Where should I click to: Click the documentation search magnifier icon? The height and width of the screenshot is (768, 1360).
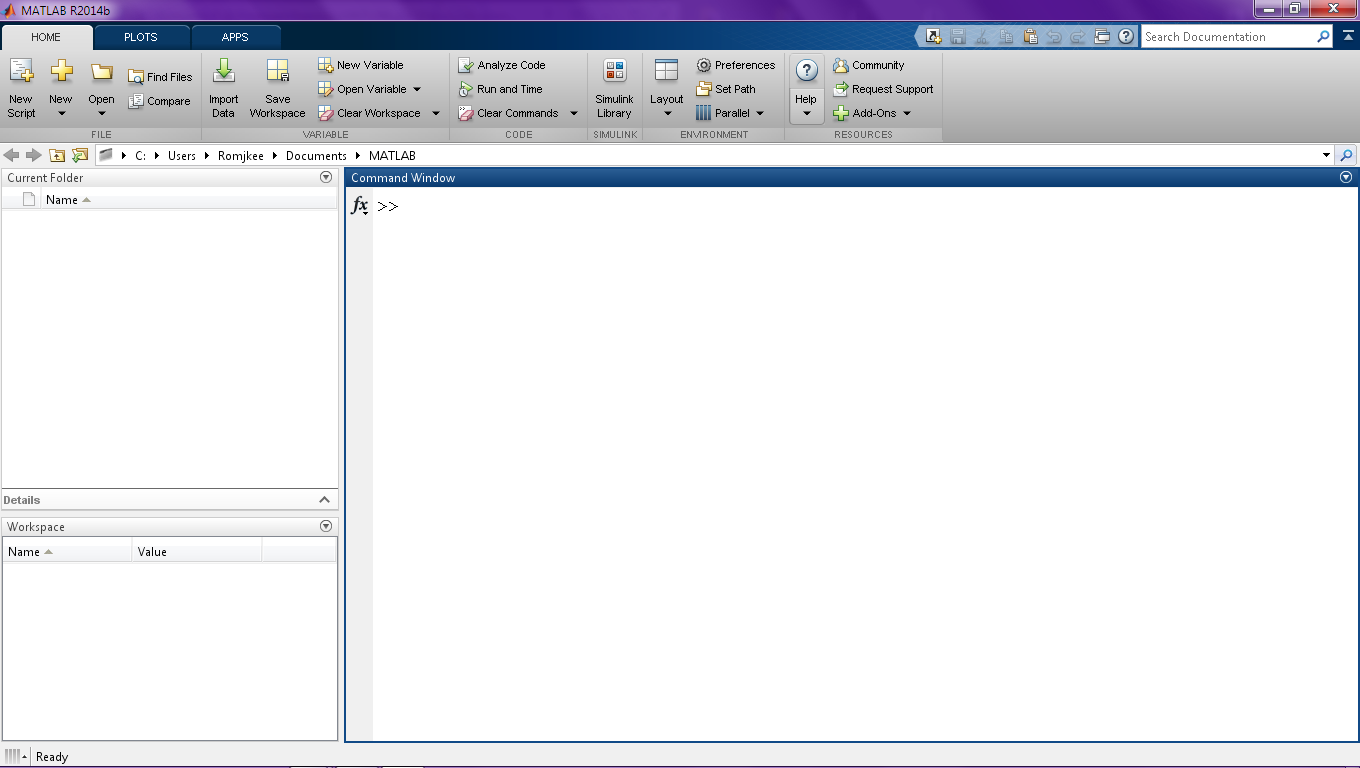(1324, 37)
